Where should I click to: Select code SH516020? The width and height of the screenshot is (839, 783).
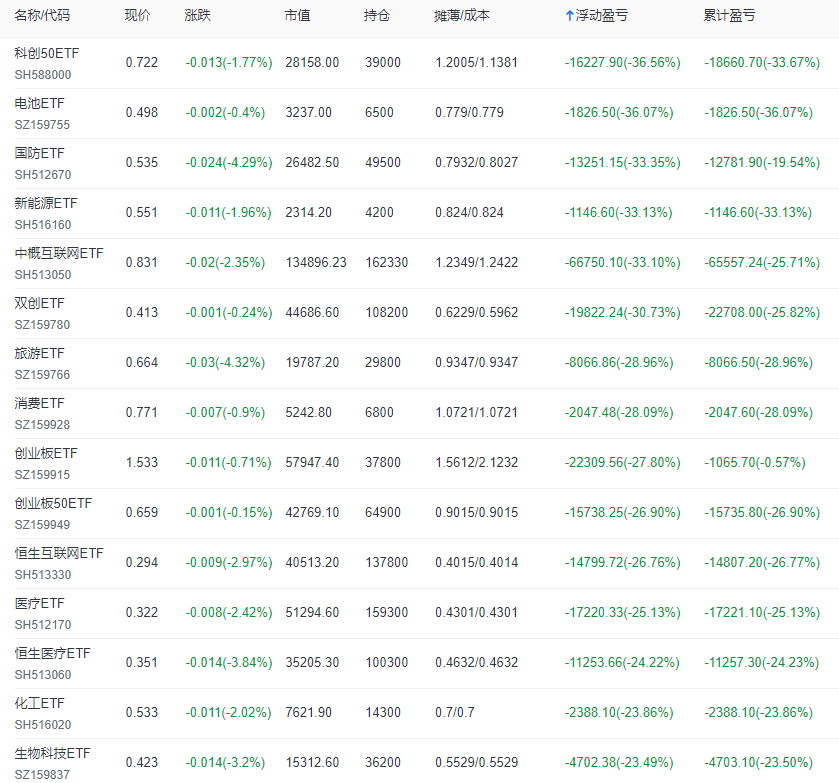point(43,725)
